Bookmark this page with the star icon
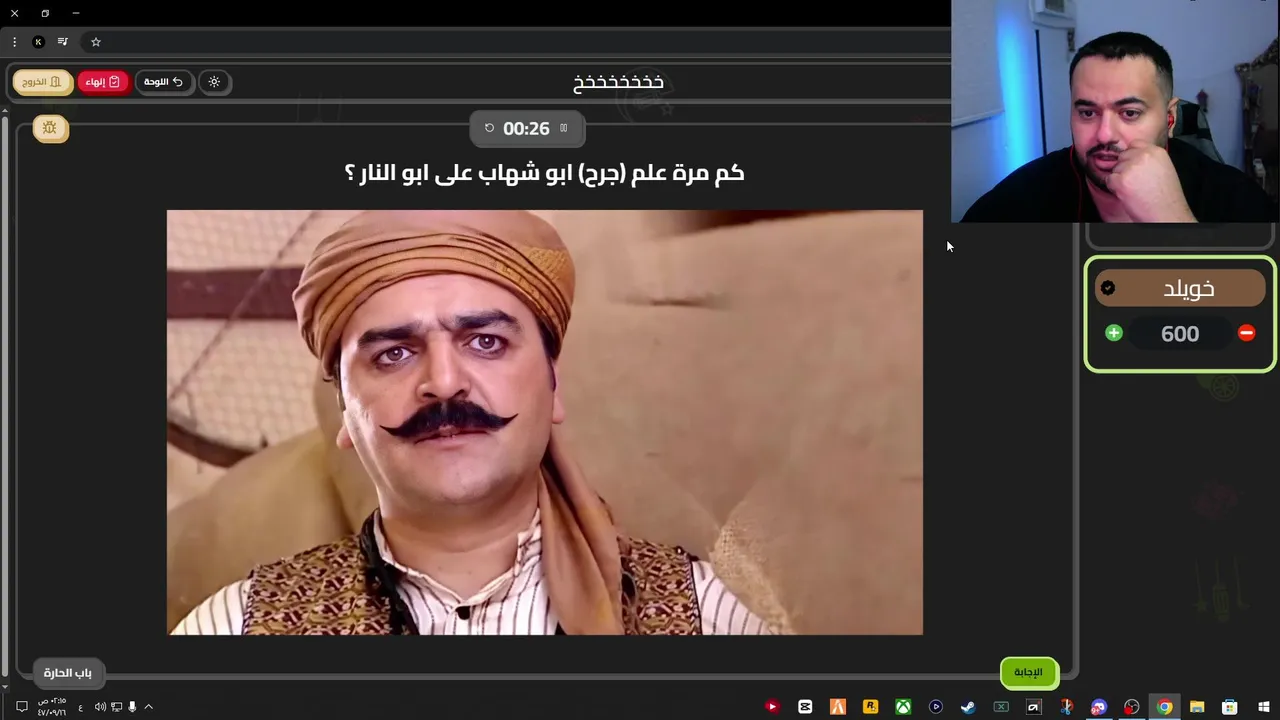1280x720 pixels. click(96, 42)
